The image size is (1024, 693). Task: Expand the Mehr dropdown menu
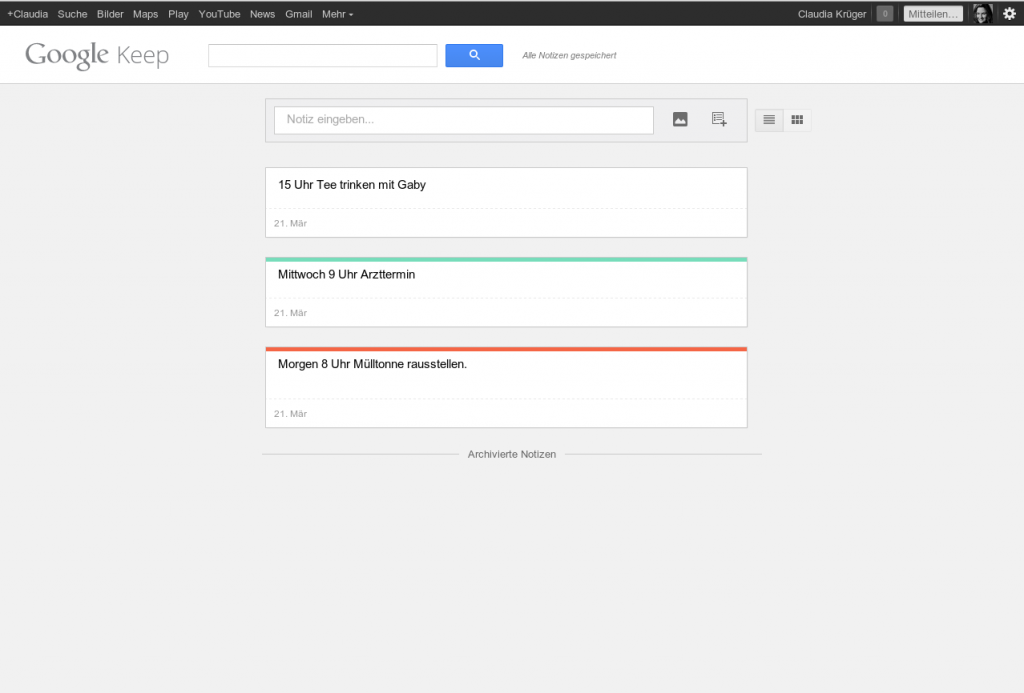[337, 14]
